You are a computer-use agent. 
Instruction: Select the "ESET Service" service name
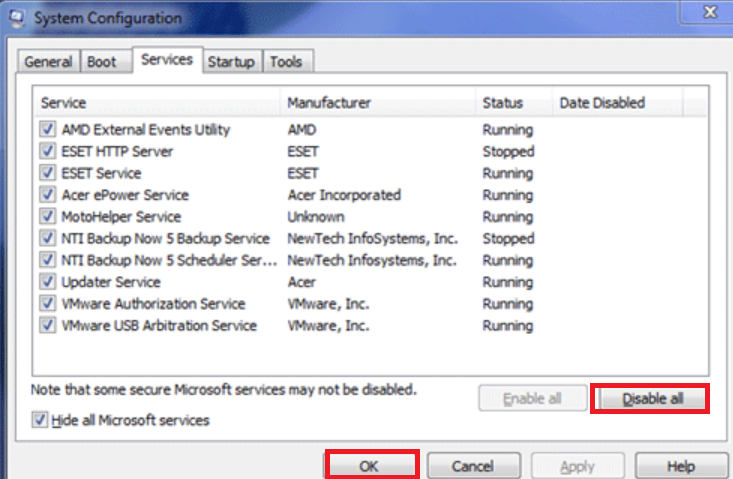tap(101, 173)
